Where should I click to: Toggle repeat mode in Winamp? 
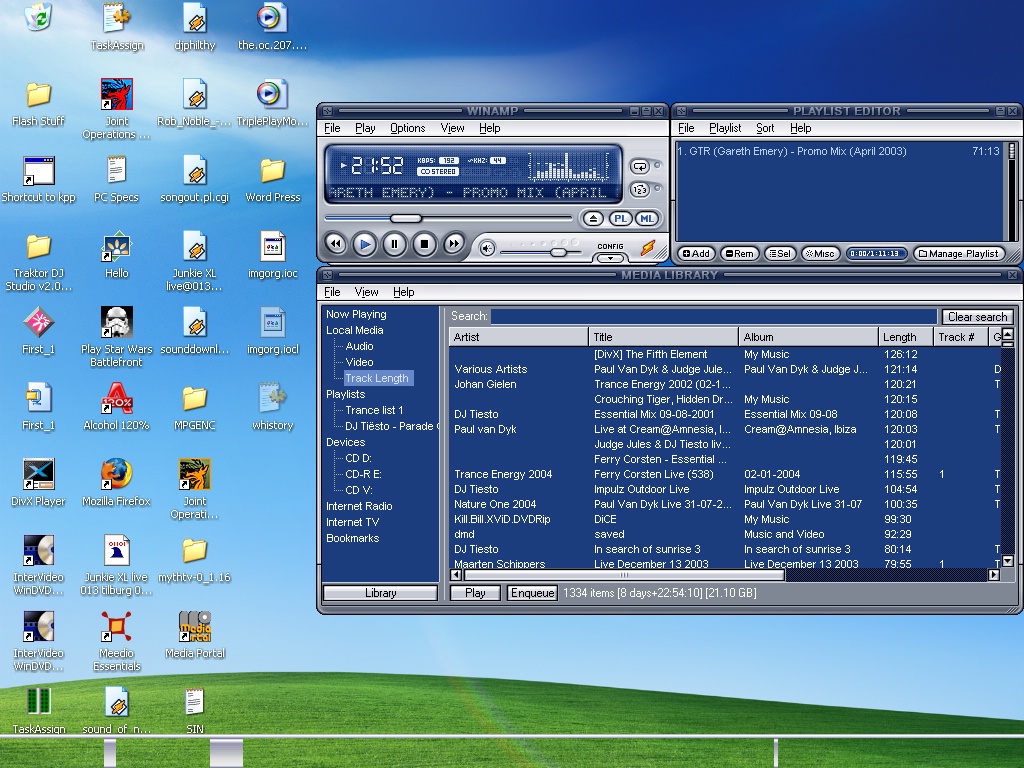pos(639,167)
